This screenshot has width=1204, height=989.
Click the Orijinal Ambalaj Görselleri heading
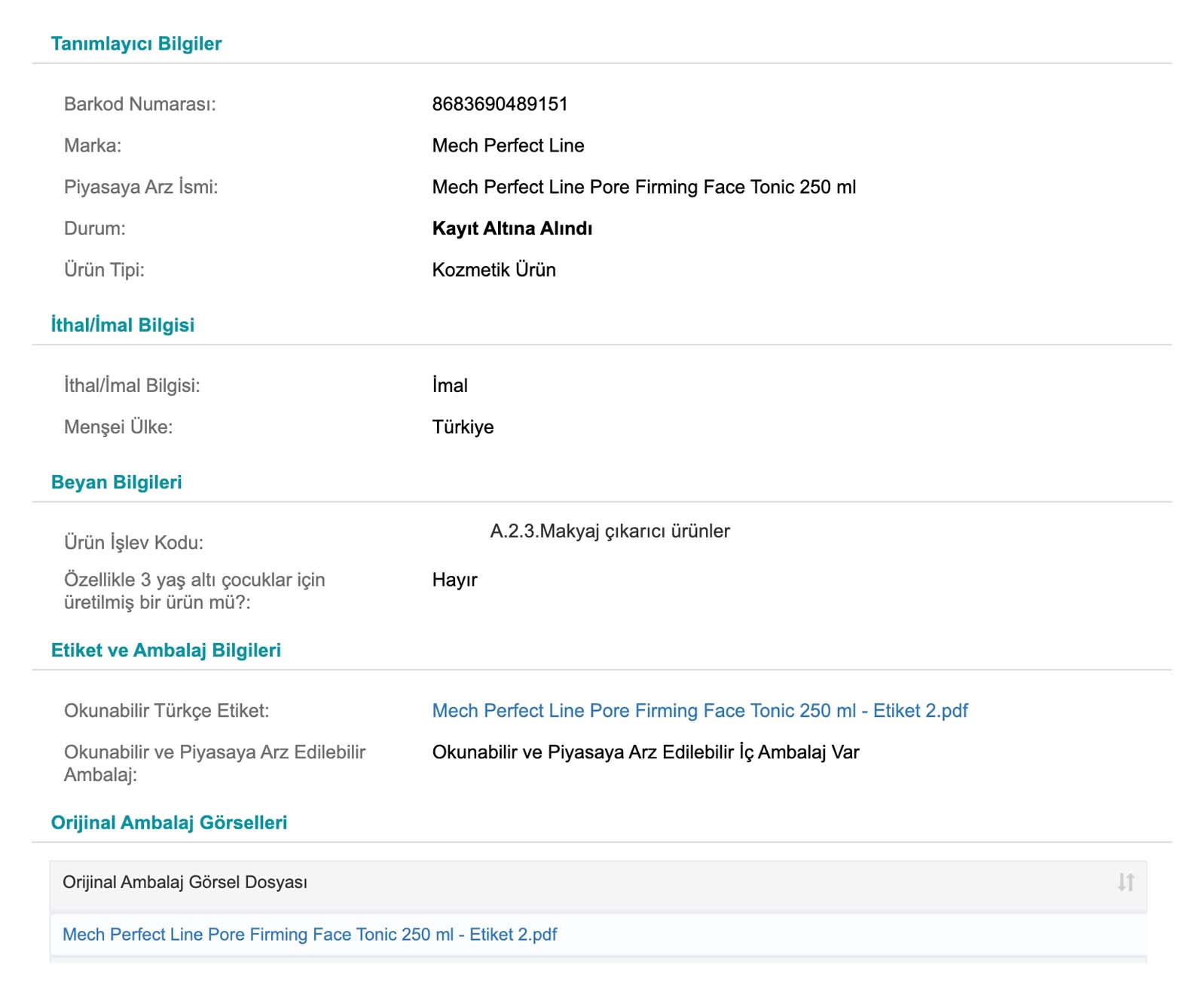coord(169,822)
